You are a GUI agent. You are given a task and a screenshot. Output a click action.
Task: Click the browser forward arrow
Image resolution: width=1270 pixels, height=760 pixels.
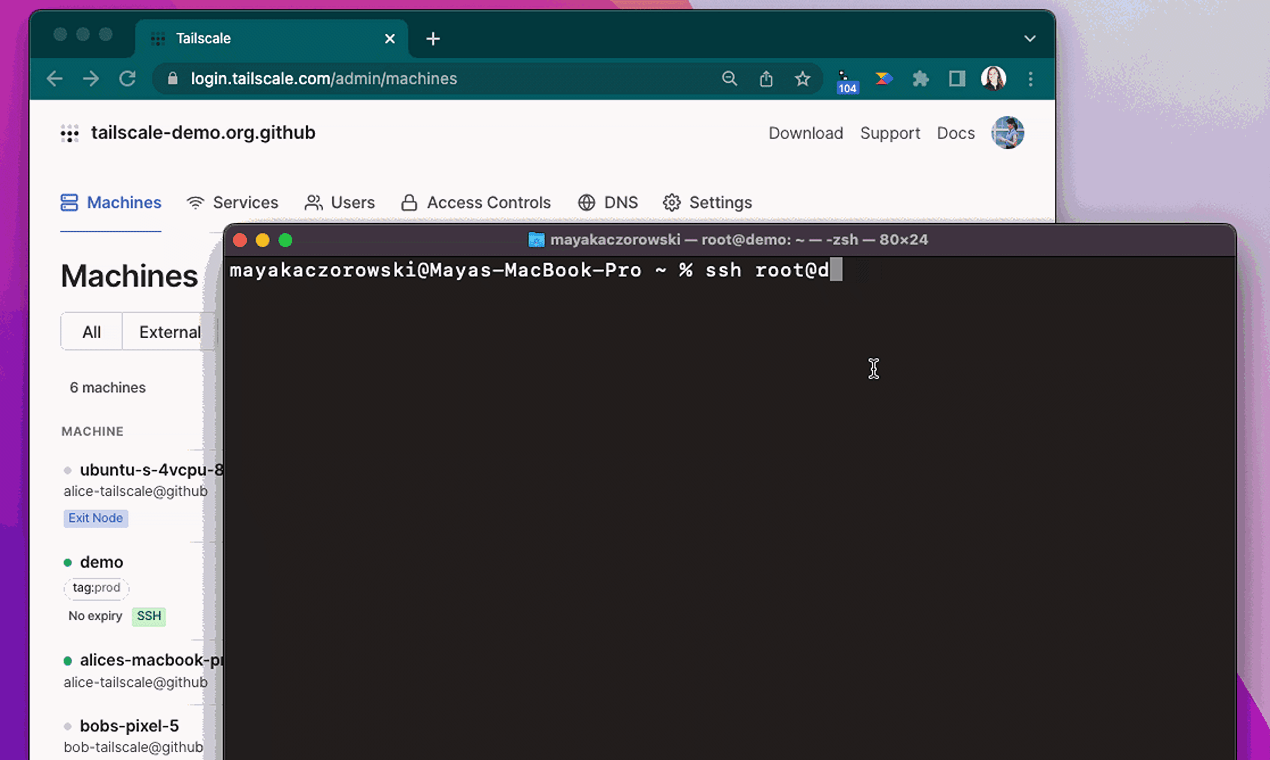pos(91,79)
